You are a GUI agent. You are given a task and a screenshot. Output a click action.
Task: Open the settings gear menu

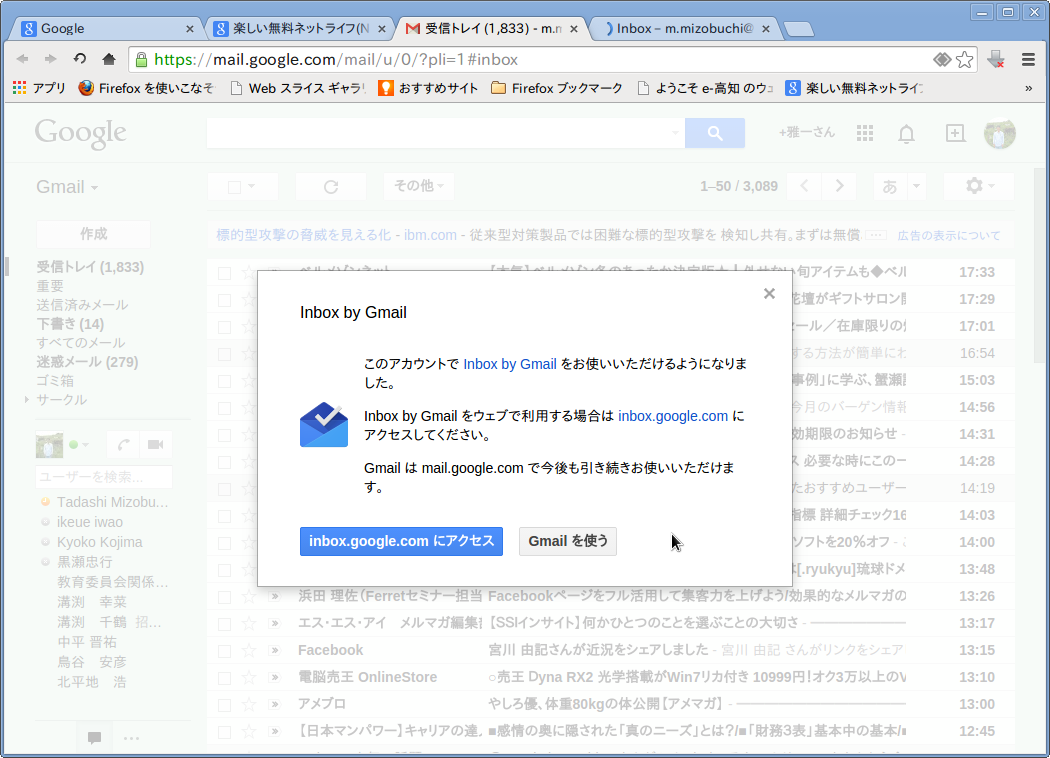[x=979, y=186]
